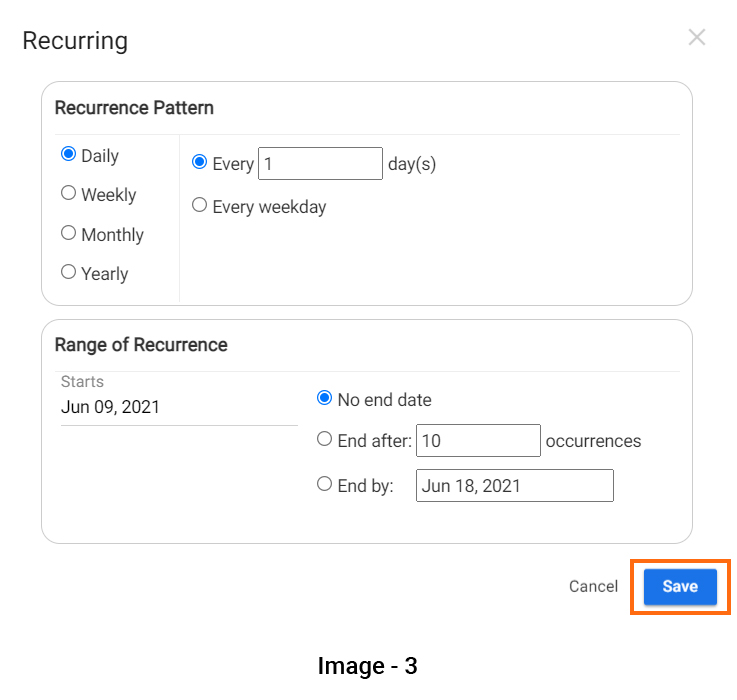Select No end date option
Screen dimensions: 737x700
[324, 398]
